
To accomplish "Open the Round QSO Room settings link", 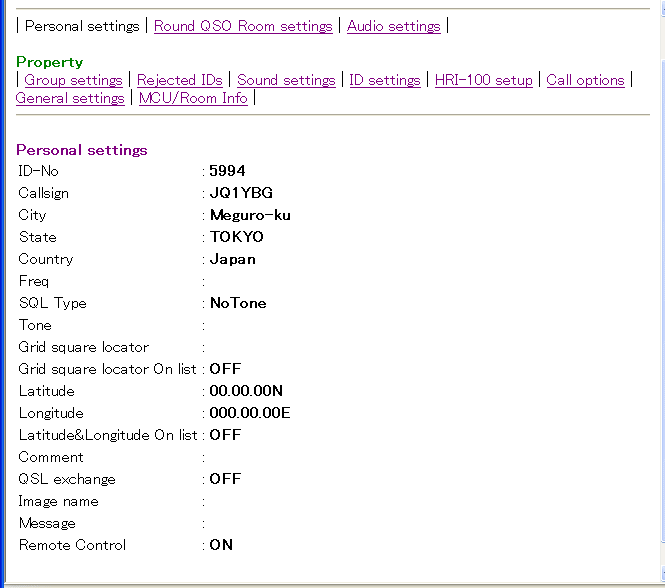I will click(243, 26).
